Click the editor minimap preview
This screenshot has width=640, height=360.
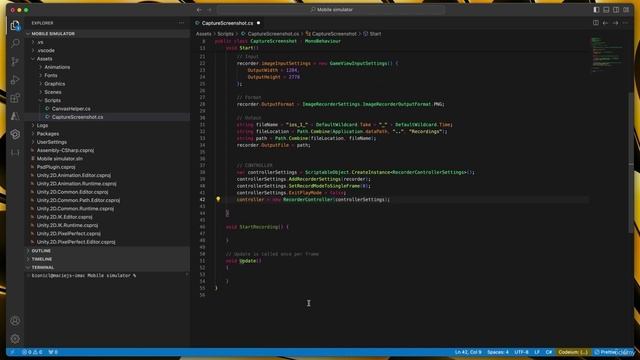[607, 55]
